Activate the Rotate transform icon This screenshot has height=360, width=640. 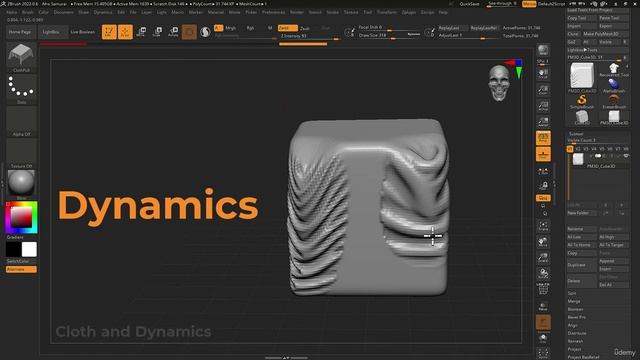pos(173,32)
